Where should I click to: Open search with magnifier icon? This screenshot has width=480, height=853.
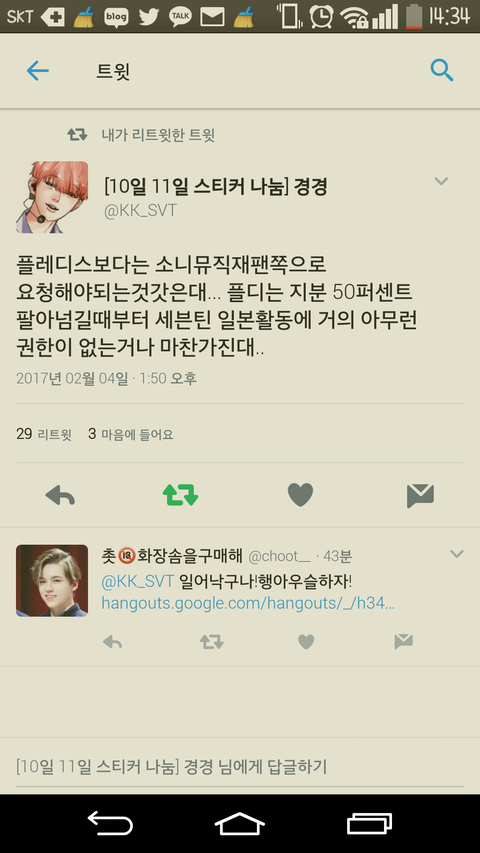(x=441, y=70)
